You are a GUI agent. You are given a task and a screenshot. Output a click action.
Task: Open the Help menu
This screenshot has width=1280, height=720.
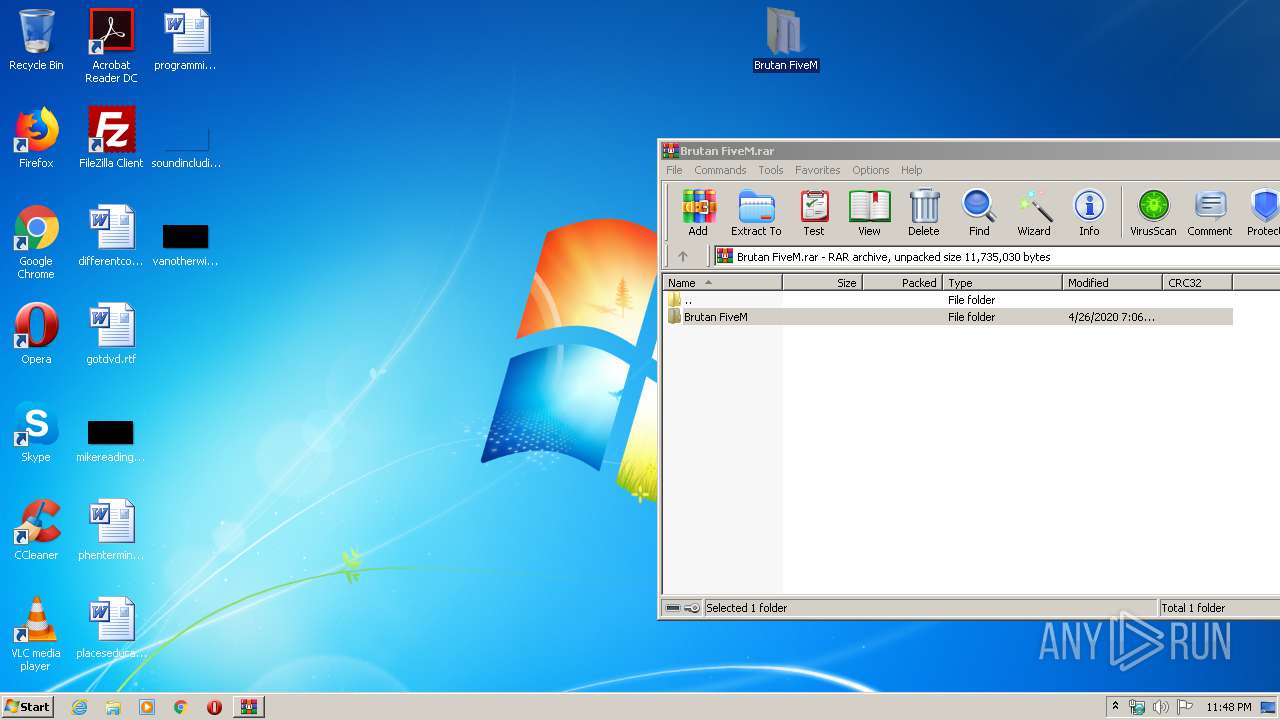[x=911, y=170]
